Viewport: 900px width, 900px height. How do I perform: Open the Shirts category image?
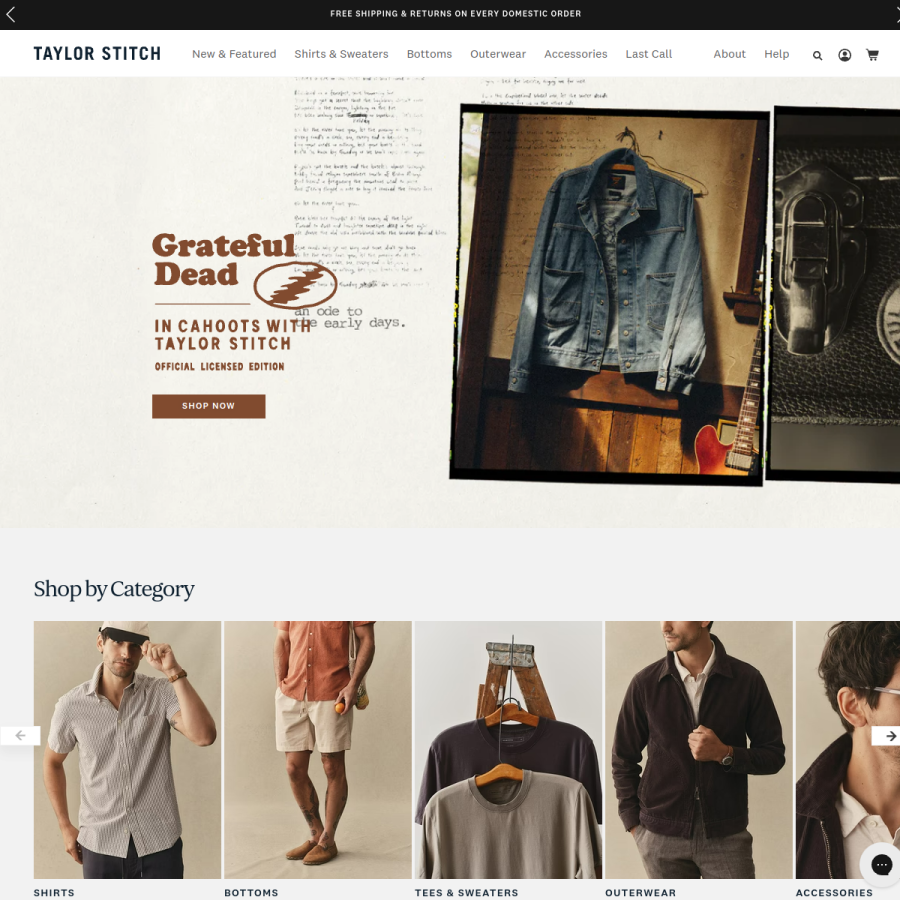[127, 749]
